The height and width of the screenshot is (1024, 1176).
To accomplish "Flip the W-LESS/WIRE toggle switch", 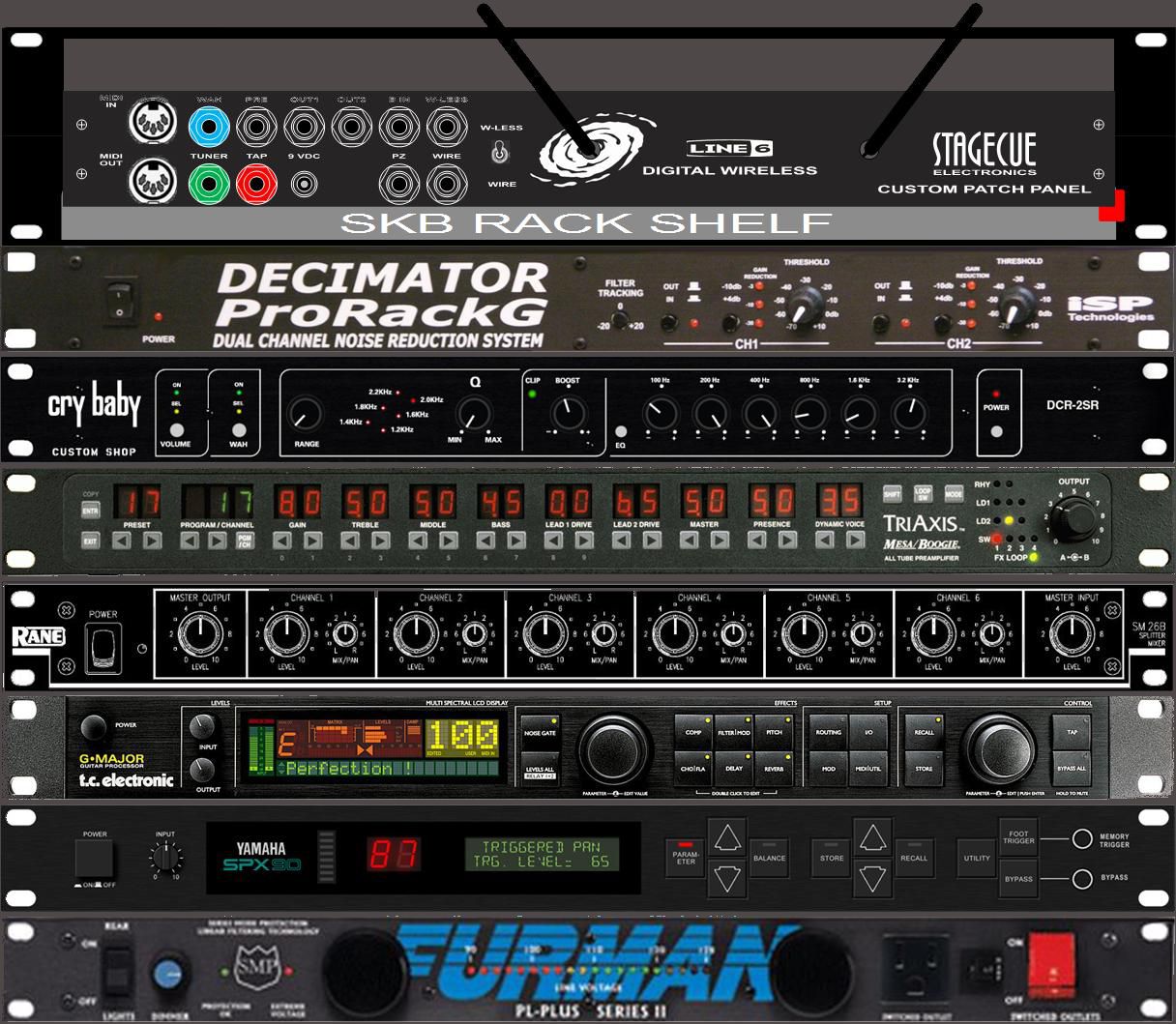I will pyautogui.click(x=500, y=154).
